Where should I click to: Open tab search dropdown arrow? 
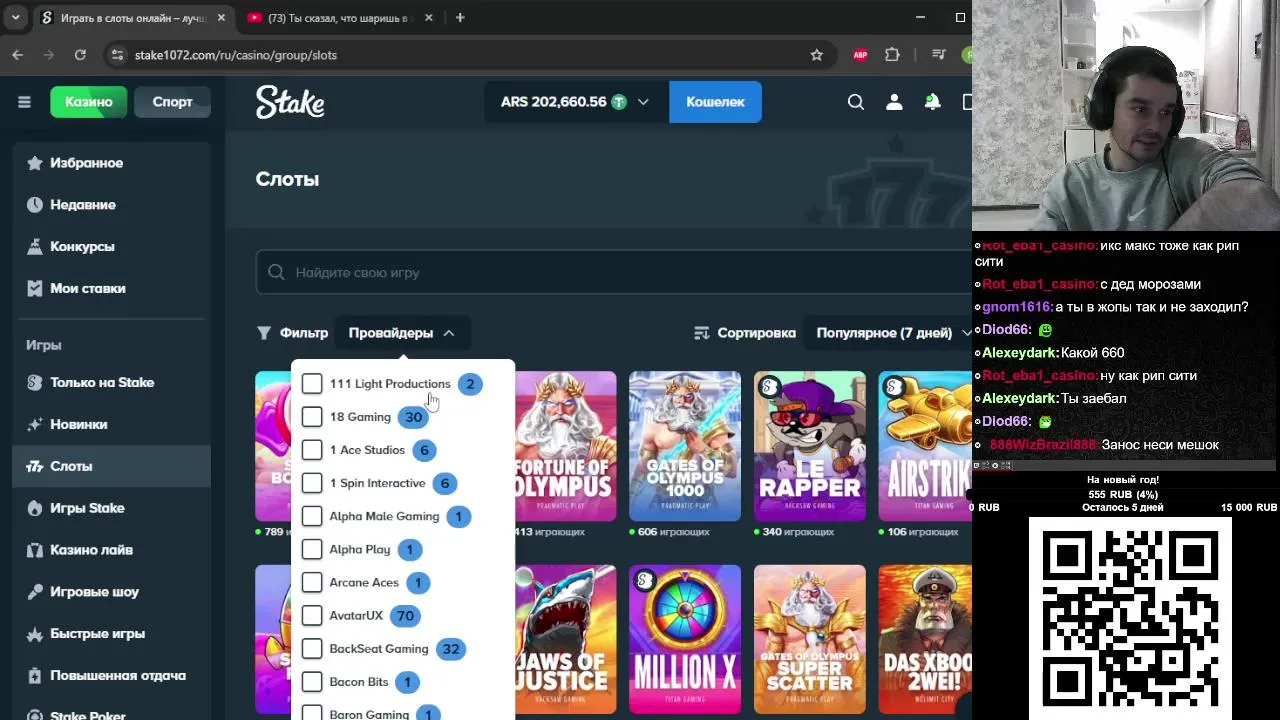pyautogui.click(x=15, y=18)
